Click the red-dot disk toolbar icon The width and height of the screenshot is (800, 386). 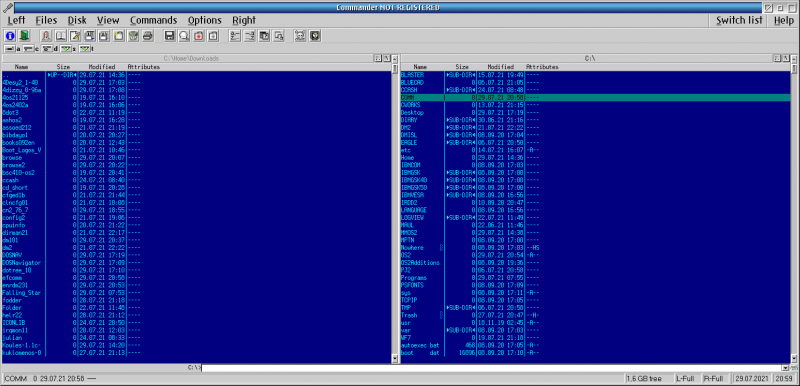pyautogui.click(x=198, y=36)
